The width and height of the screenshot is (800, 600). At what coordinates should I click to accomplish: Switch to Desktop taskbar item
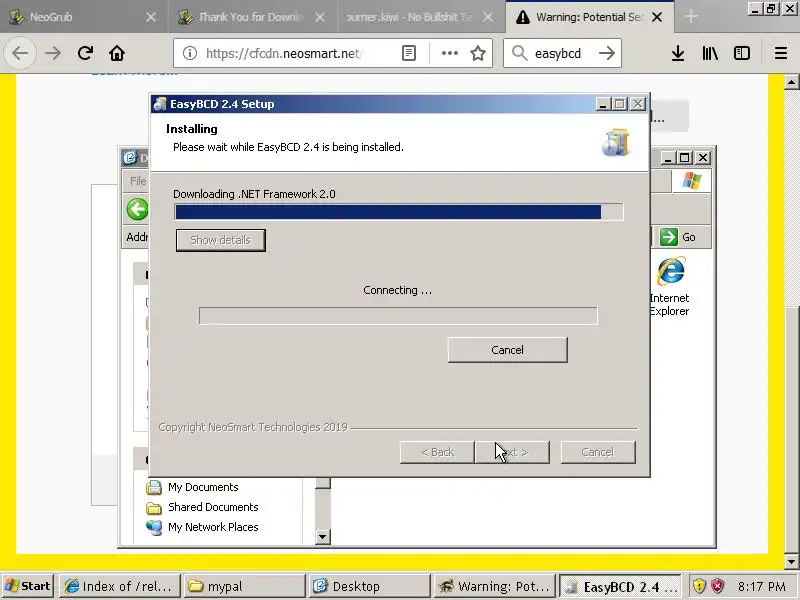(x=369, y=586)
